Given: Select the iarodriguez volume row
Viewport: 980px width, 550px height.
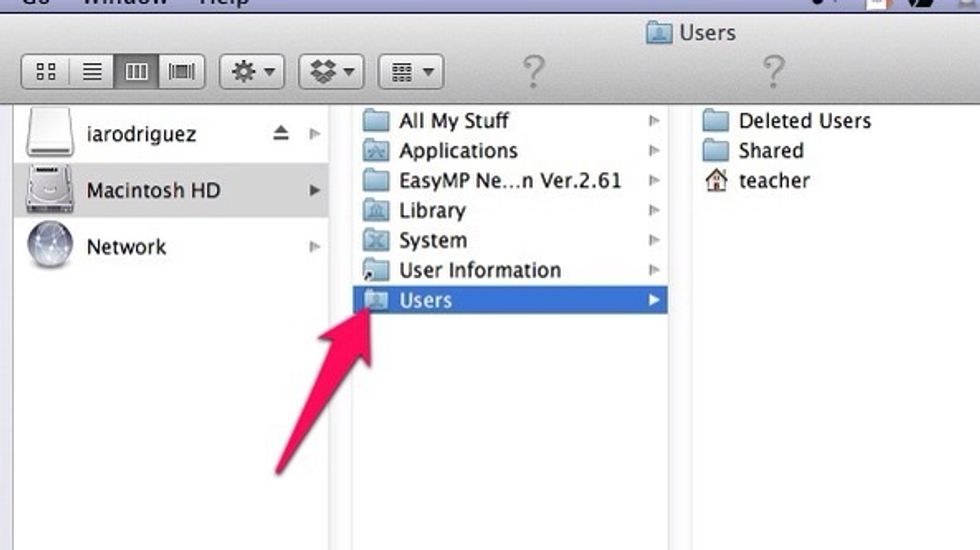Looking at the screenshot, I should 171,134.
